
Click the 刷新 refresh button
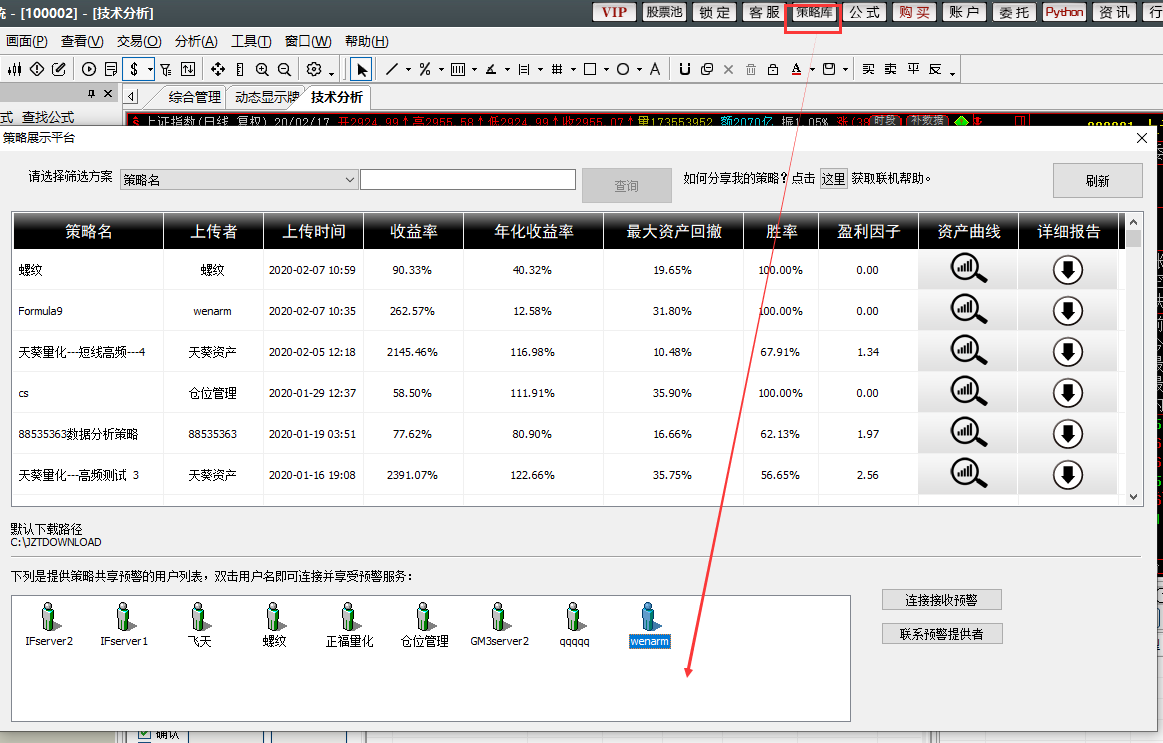point(1097,181)
